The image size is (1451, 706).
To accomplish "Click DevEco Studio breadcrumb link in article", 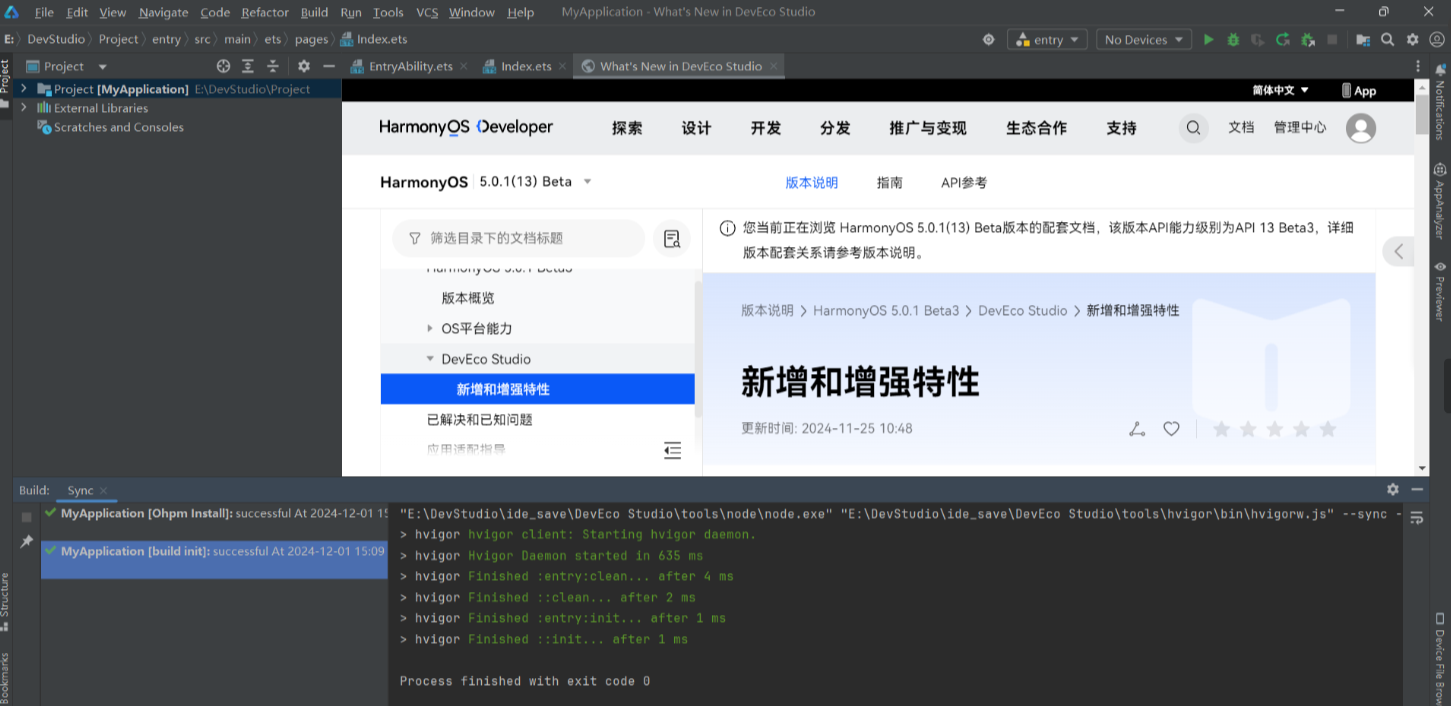I will (1023, 311).
